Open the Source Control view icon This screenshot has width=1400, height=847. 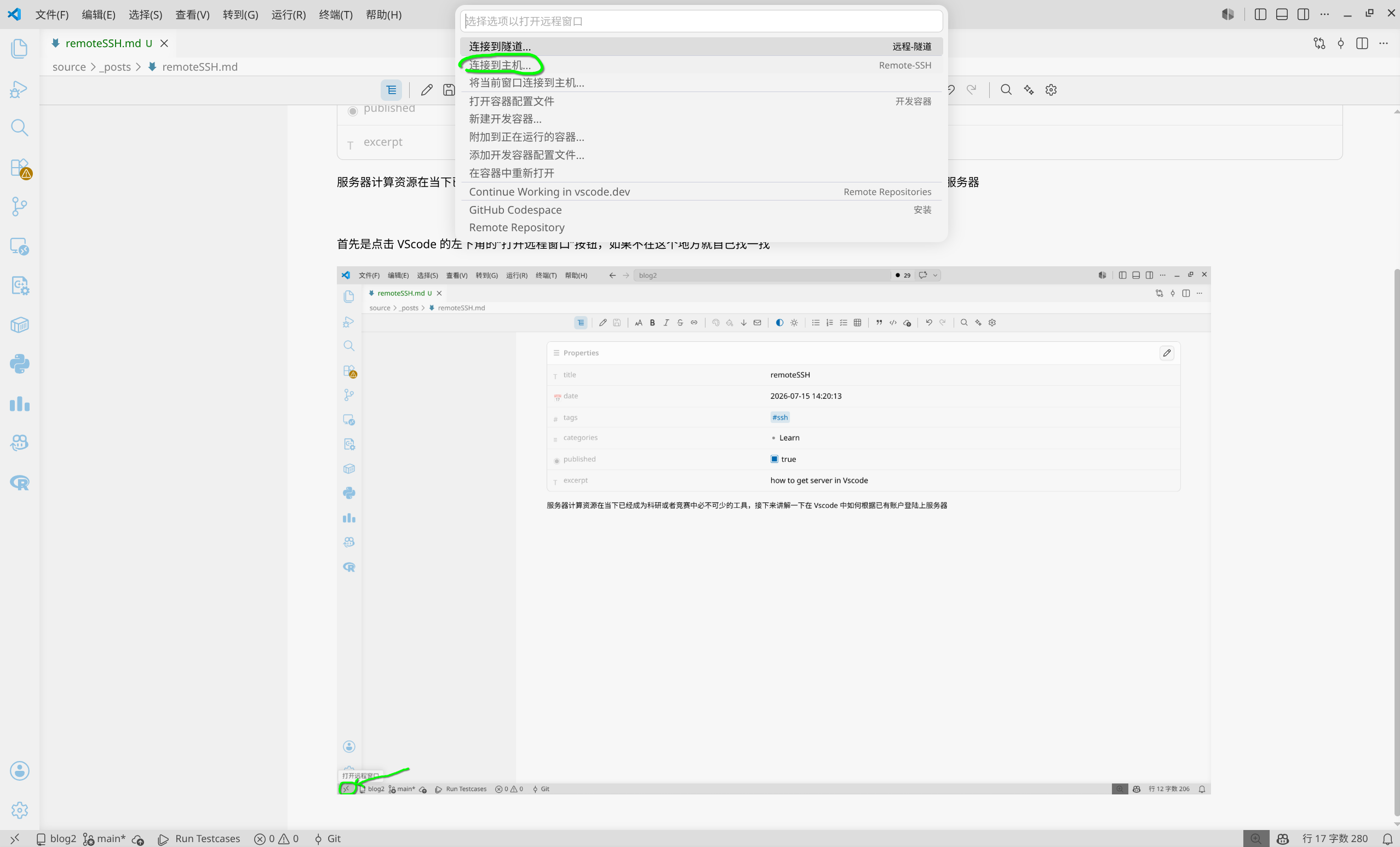click(x=19, y=207)
